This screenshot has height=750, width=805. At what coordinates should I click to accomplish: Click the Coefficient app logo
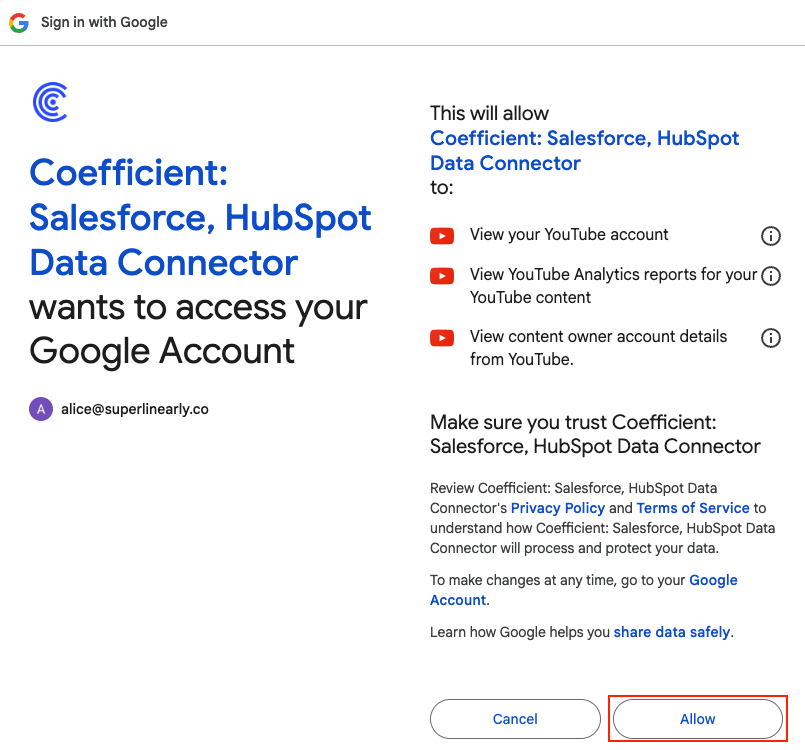[x=50, y=102]
